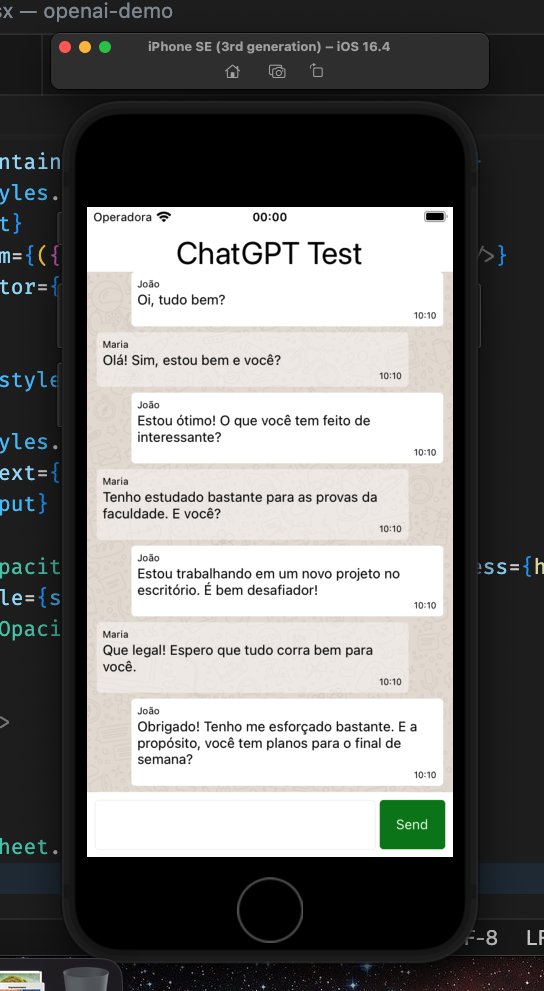This screenshot has width=544, height=991.
Task: Tap Maria's message "Olá! Sim, estou bem e você?"
Action: coord(252,360)
